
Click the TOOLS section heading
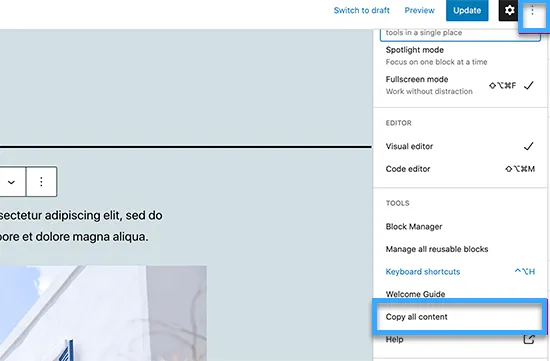click(397, 203)
